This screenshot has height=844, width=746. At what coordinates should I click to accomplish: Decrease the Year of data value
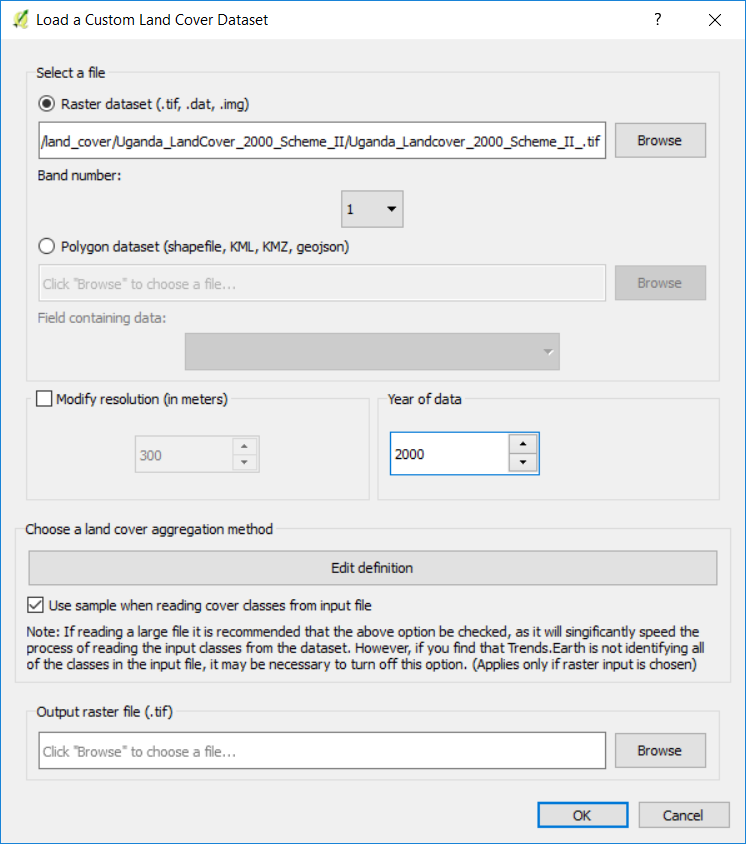523,463
